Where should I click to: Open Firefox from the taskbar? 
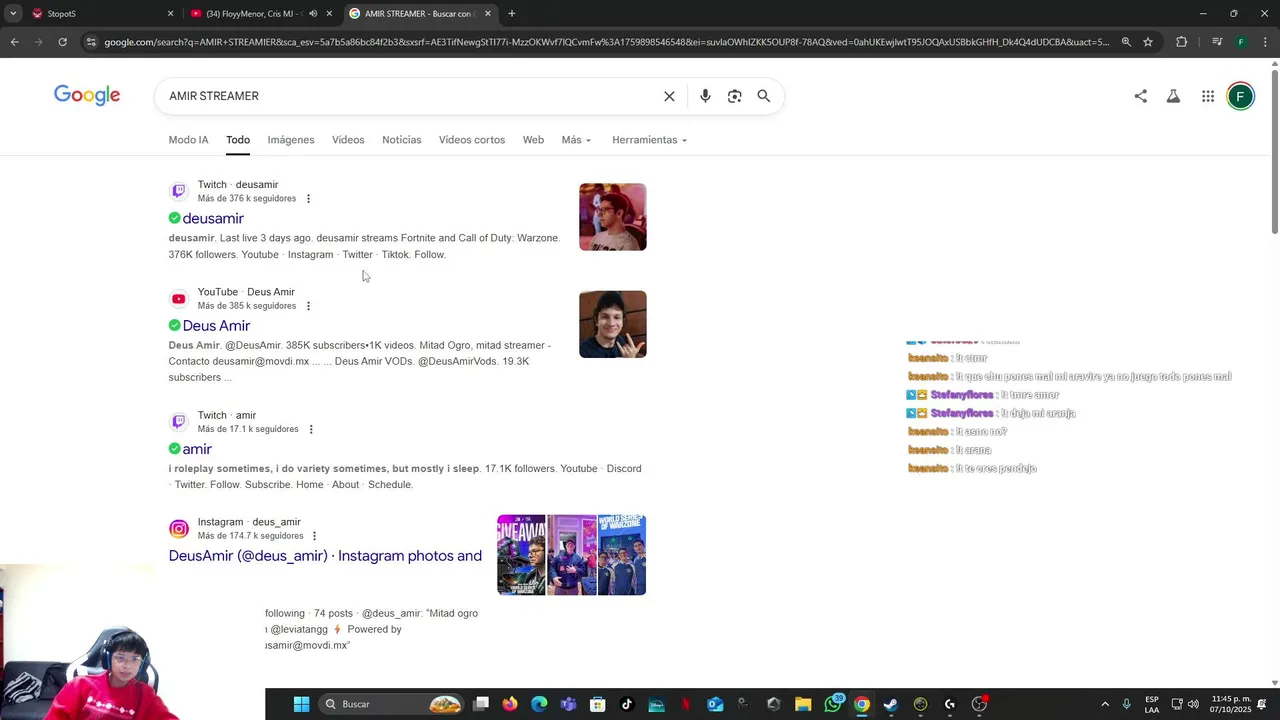(510, 704)
